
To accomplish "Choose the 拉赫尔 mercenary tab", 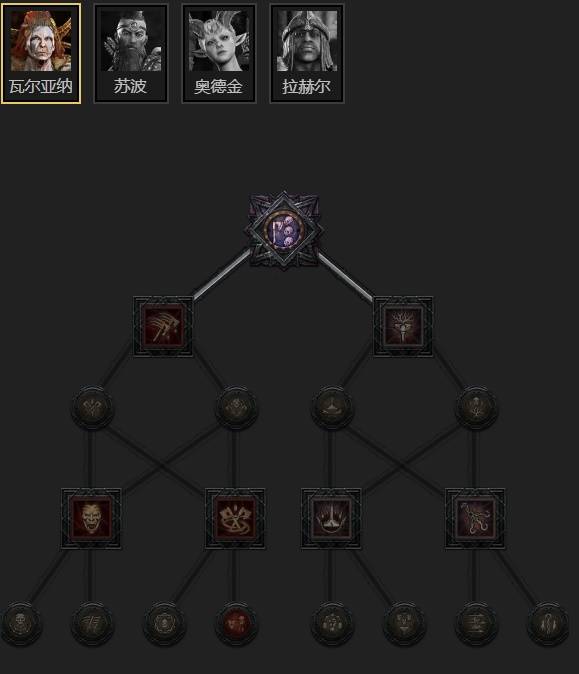I will coord(307,54).
